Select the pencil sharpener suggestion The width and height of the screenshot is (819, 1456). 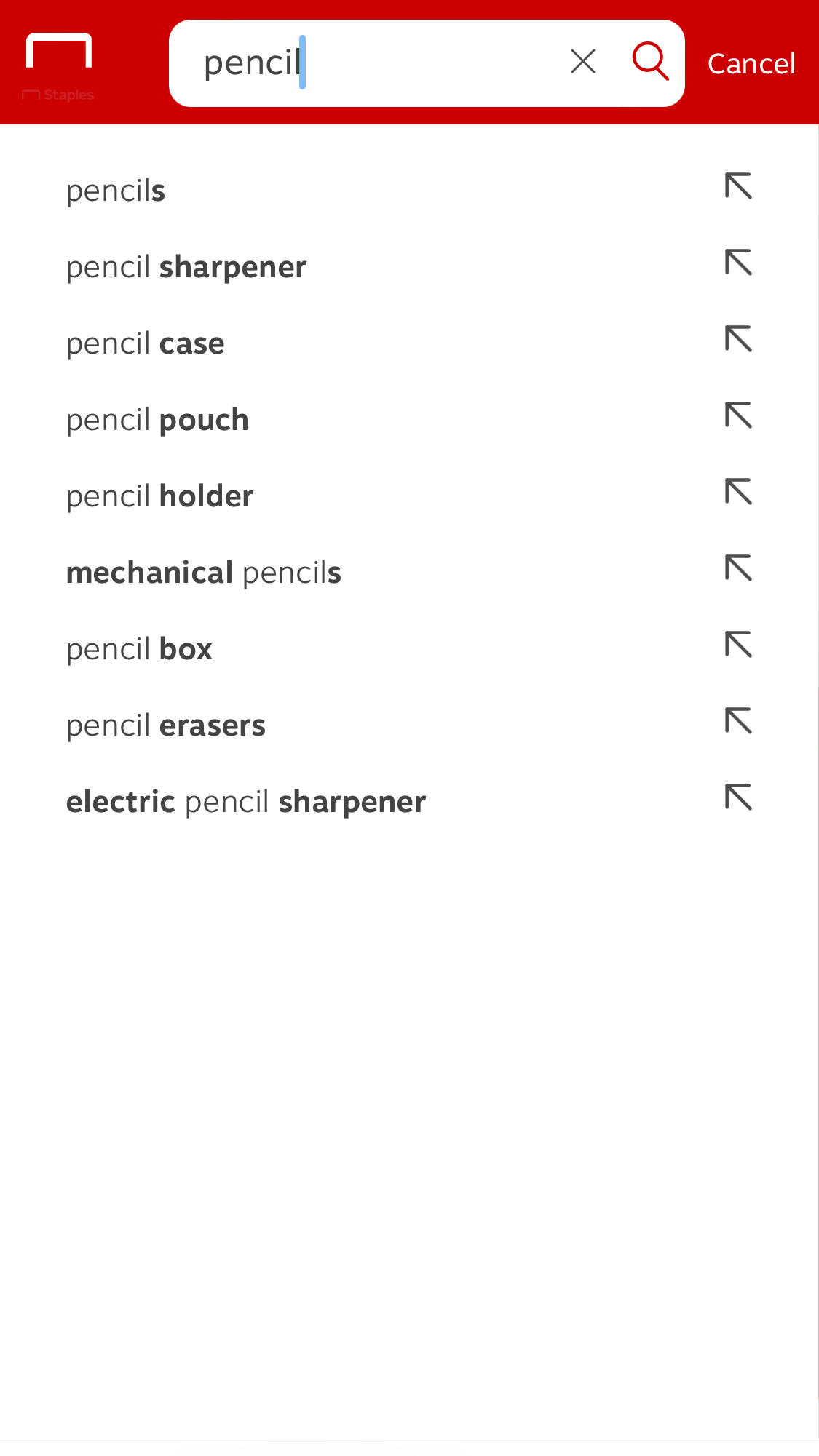click(x=186, y=267)
